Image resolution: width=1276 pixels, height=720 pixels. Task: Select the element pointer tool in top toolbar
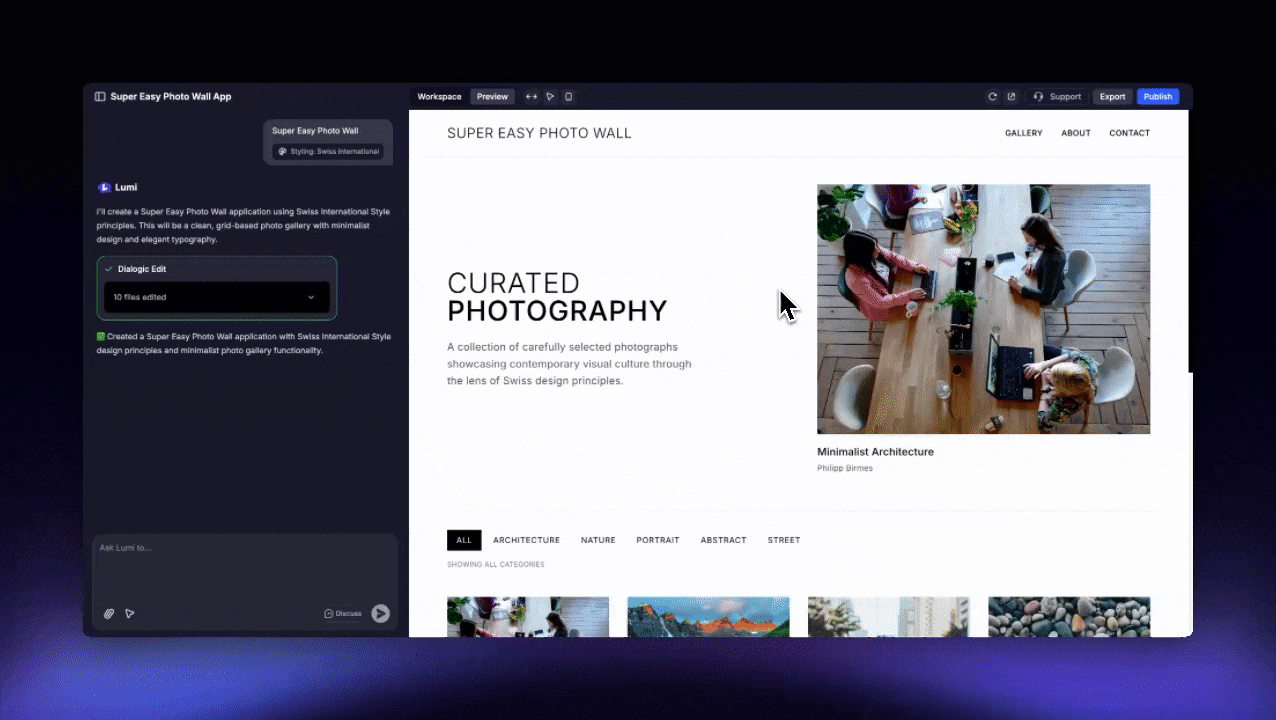pos(550,97)
